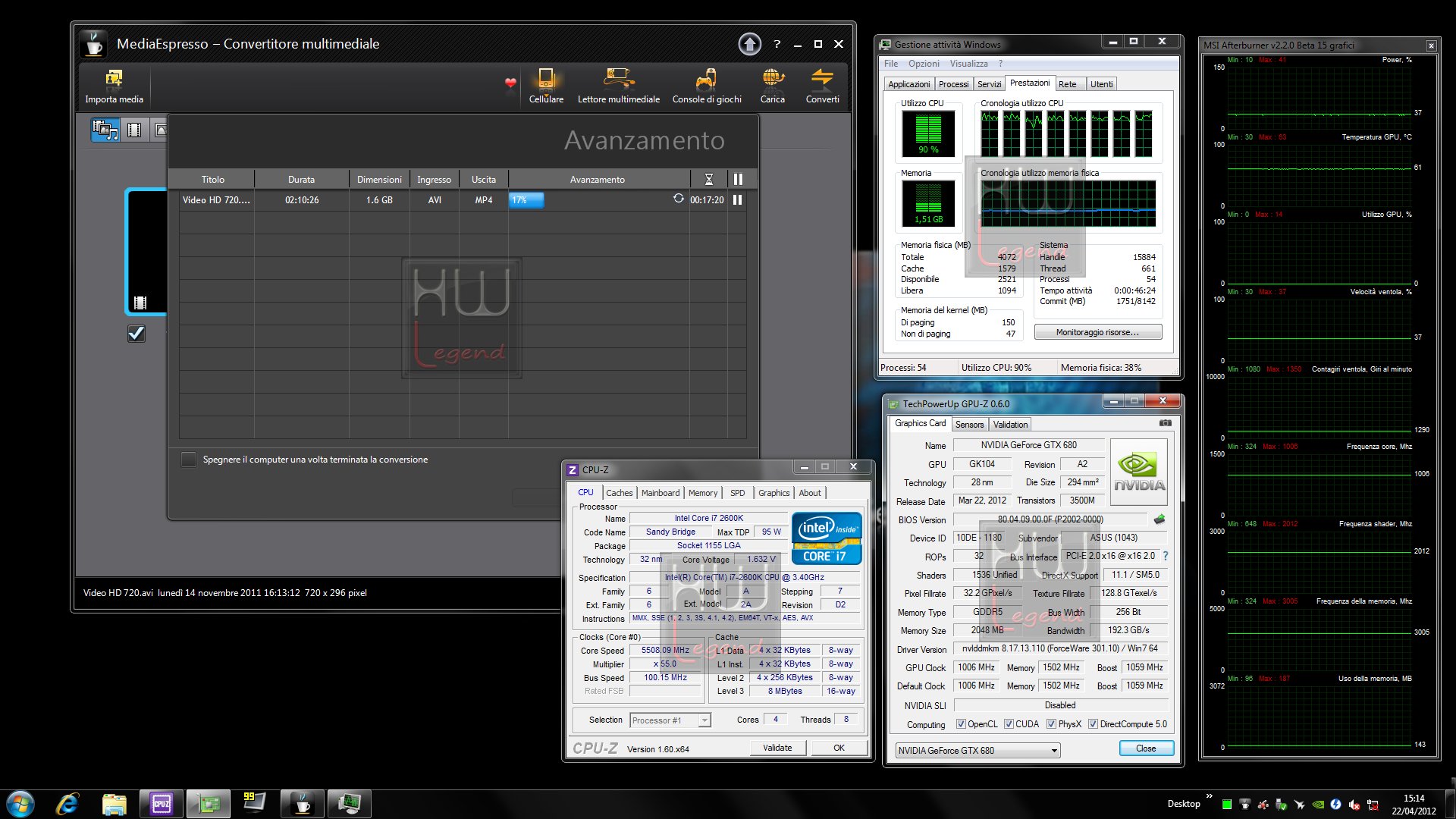Select the Console di giochi icon
1456x819 pixels.
pos(706,78)
